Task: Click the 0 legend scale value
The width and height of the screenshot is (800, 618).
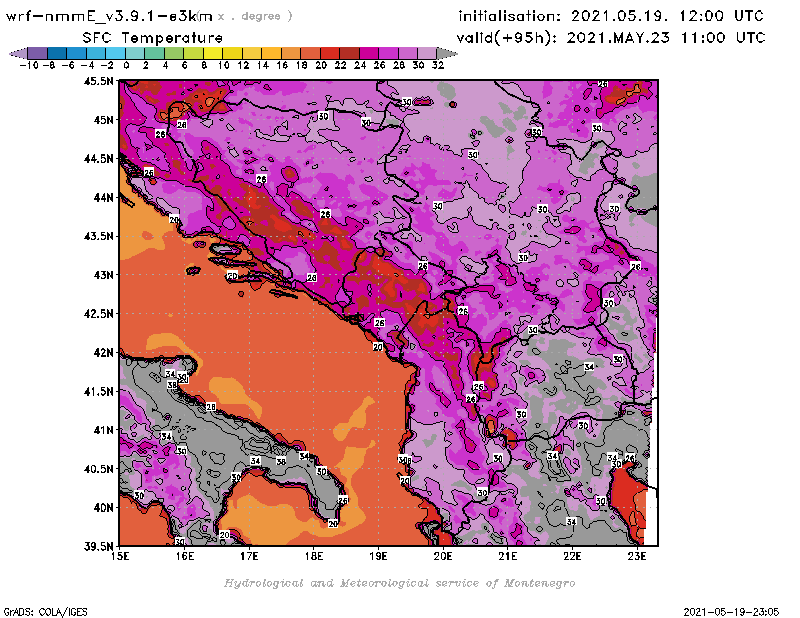Action: (x=126, y=65)
